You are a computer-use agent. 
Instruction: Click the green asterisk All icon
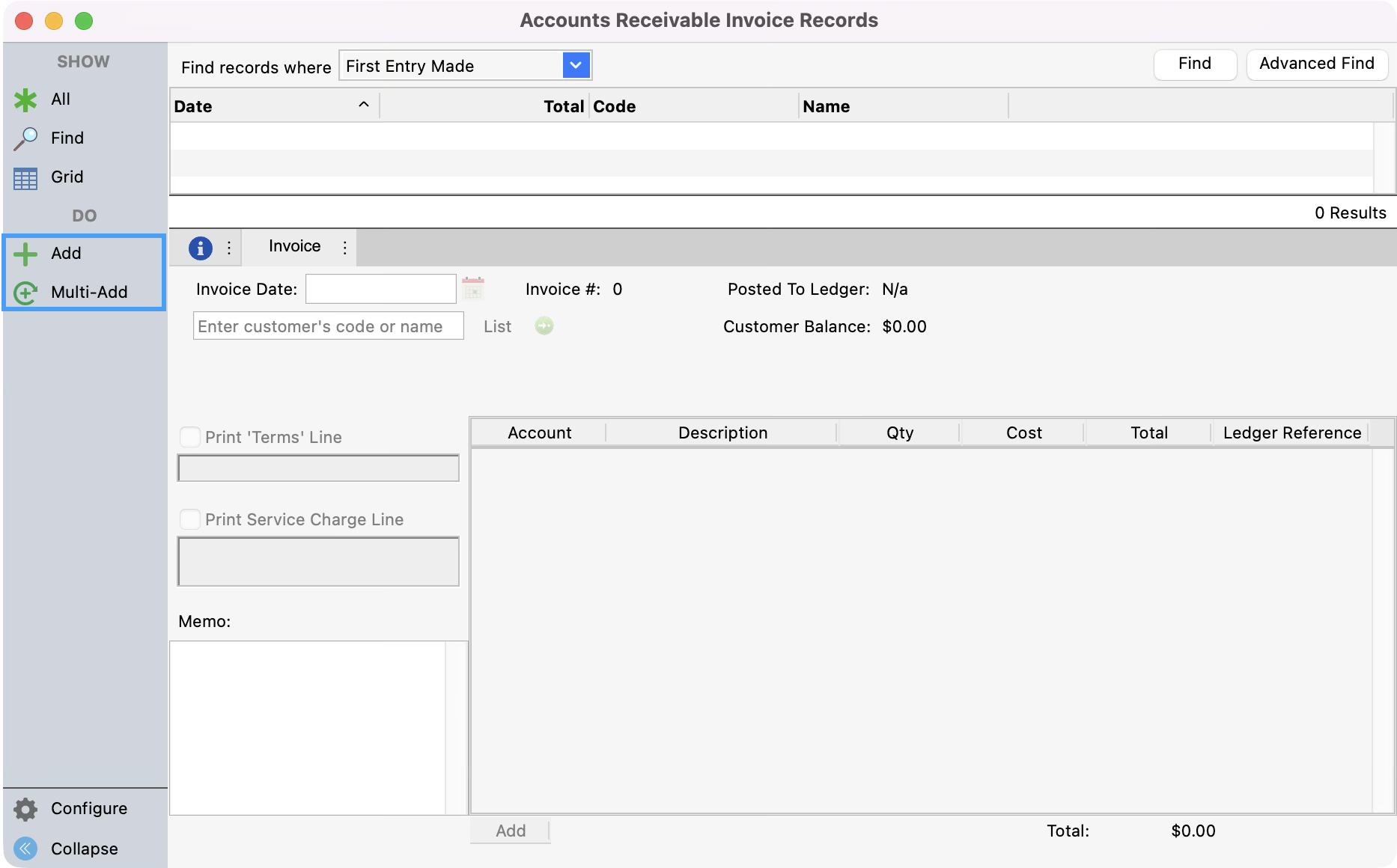point(25,100)
